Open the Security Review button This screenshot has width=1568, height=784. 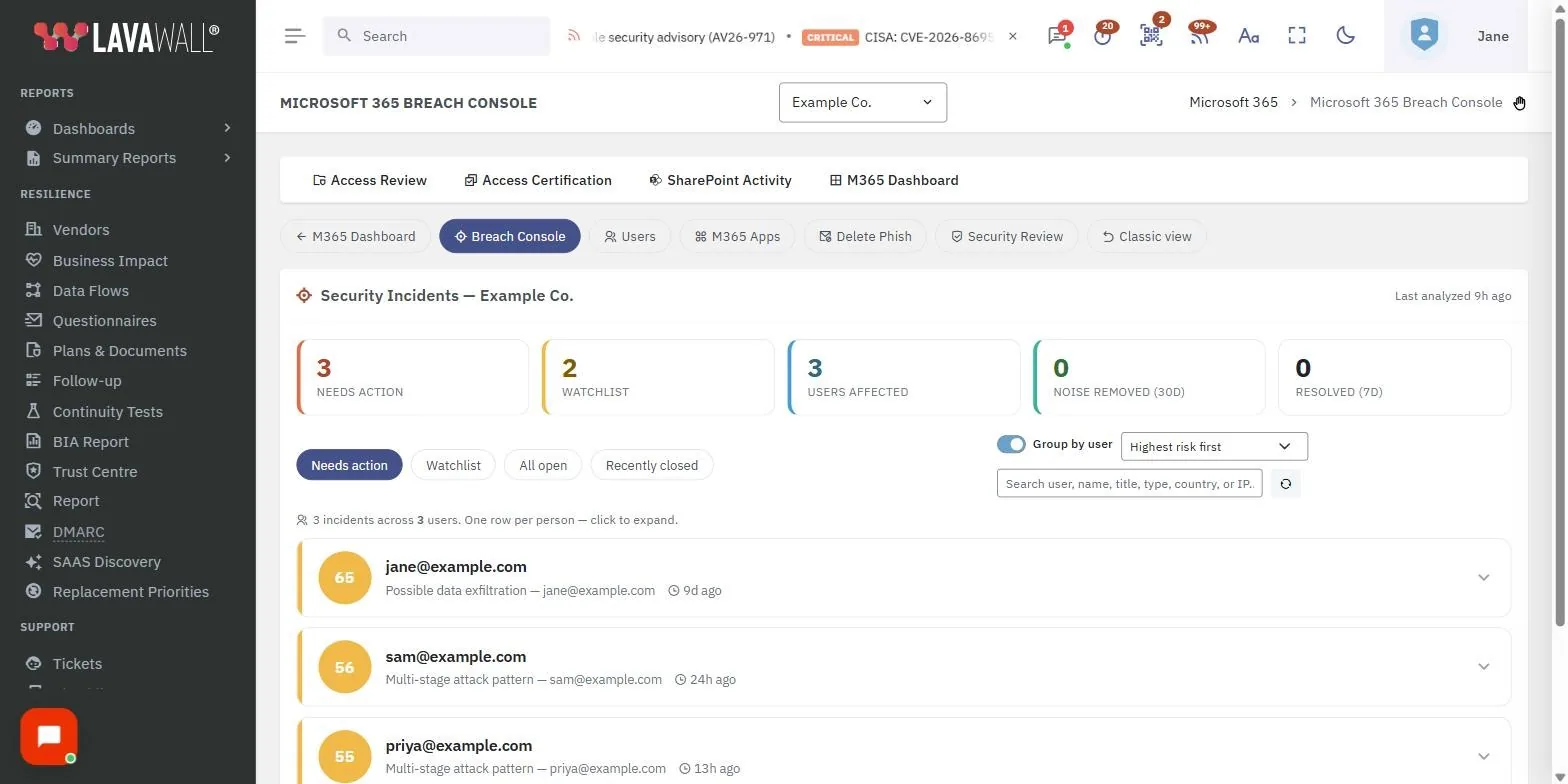click(x=1006, y=236)
